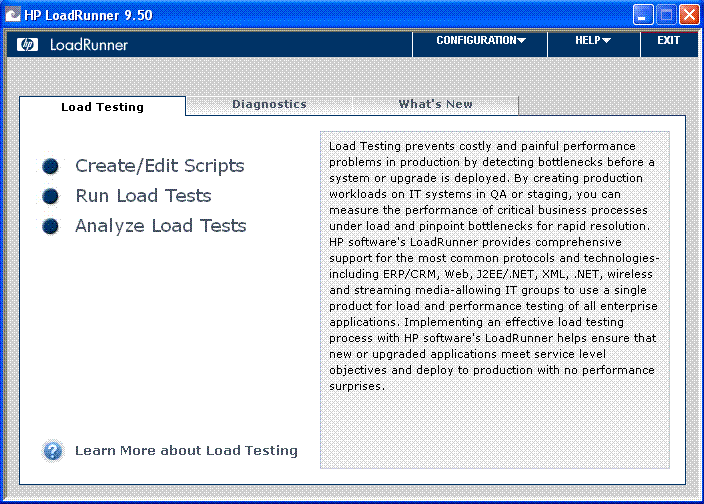Switch to the Load Testing tab

click(102, 107)
